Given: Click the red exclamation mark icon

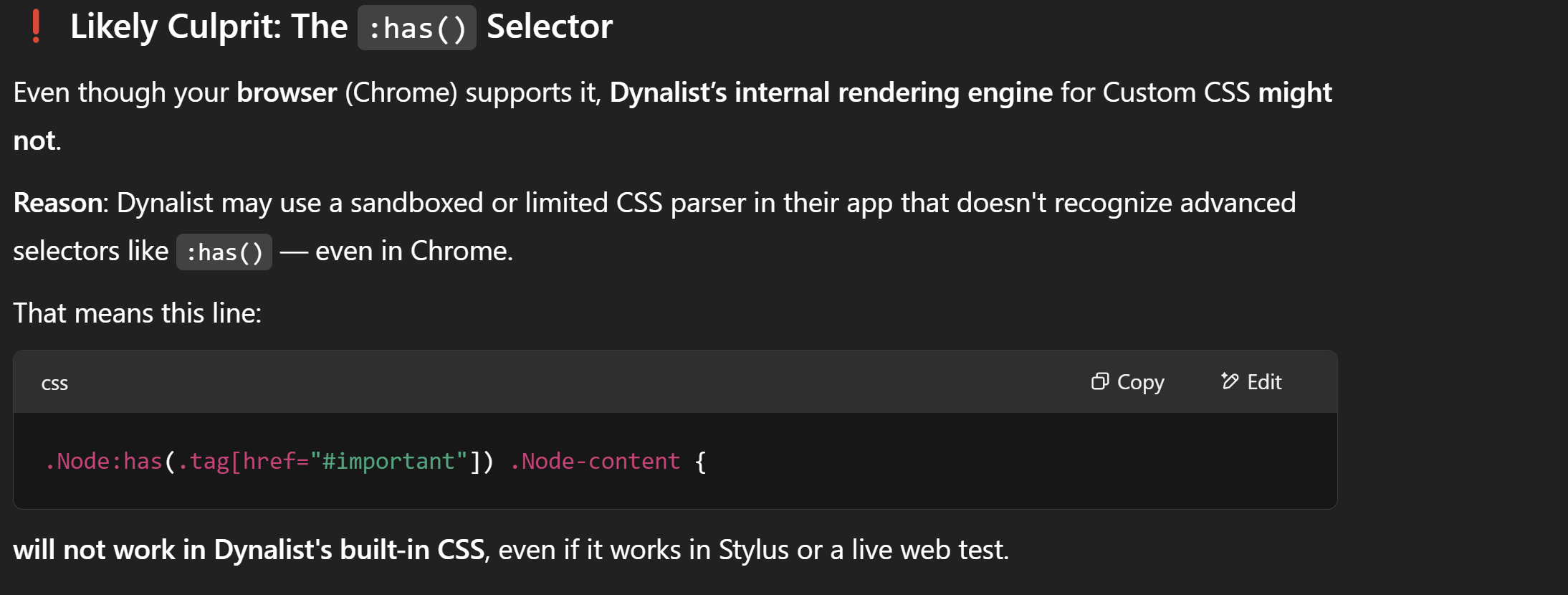Looking at the screenshot, I should (x=36, y=27).
